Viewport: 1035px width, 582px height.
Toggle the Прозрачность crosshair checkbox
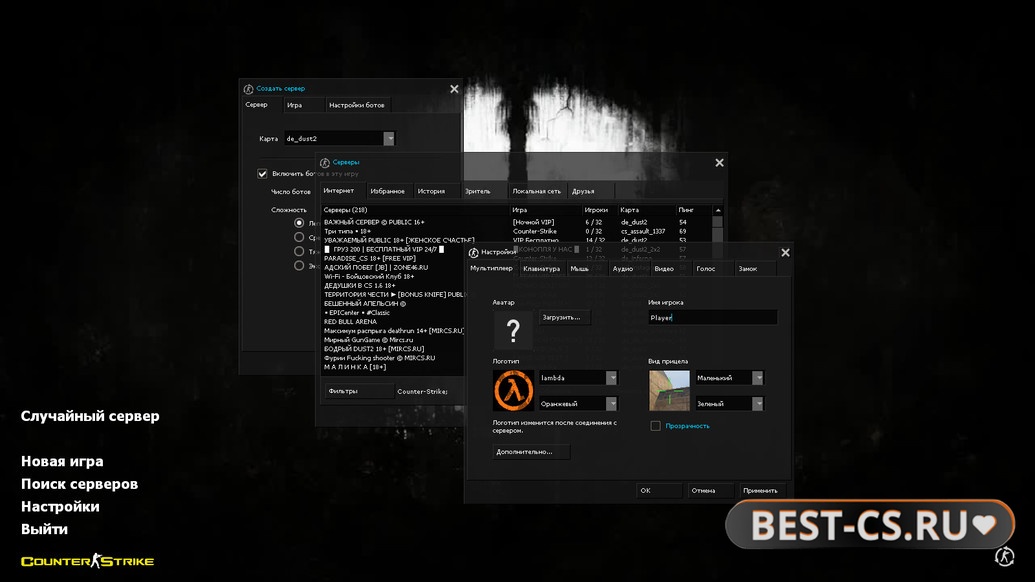655,426
